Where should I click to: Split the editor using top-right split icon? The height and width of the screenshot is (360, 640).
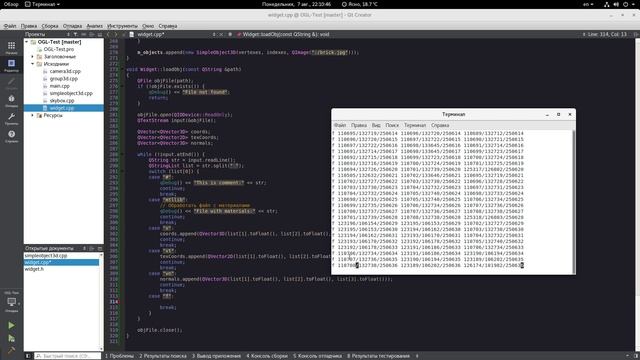click(636, 34)
